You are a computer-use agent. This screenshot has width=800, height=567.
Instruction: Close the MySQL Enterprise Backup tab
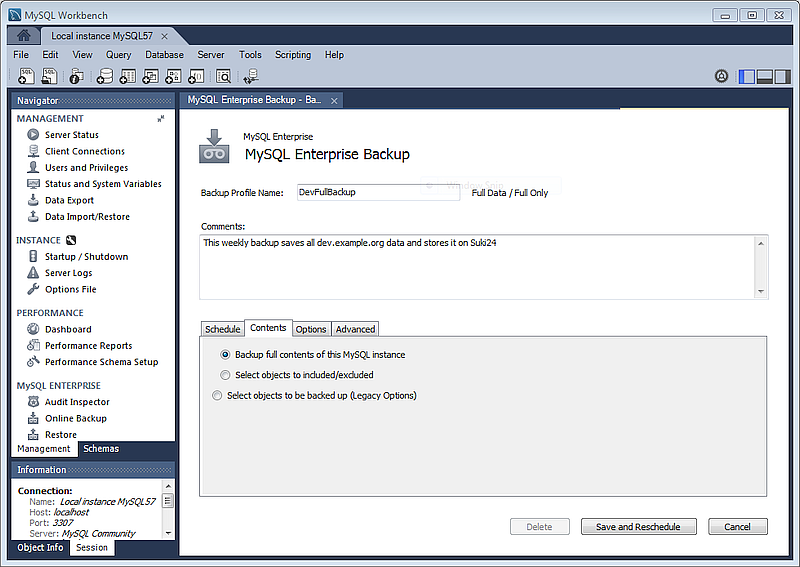click(334, 101)
